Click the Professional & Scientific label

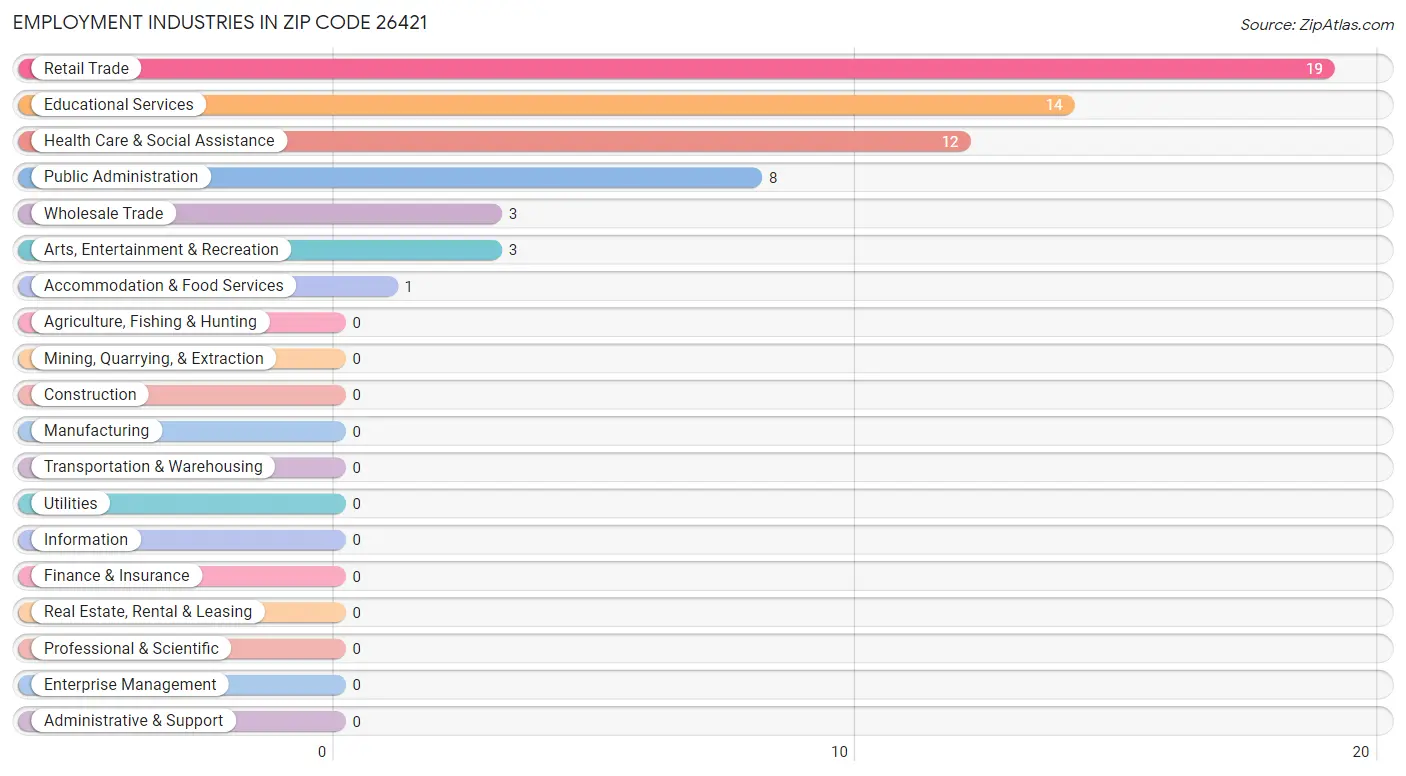131,648
